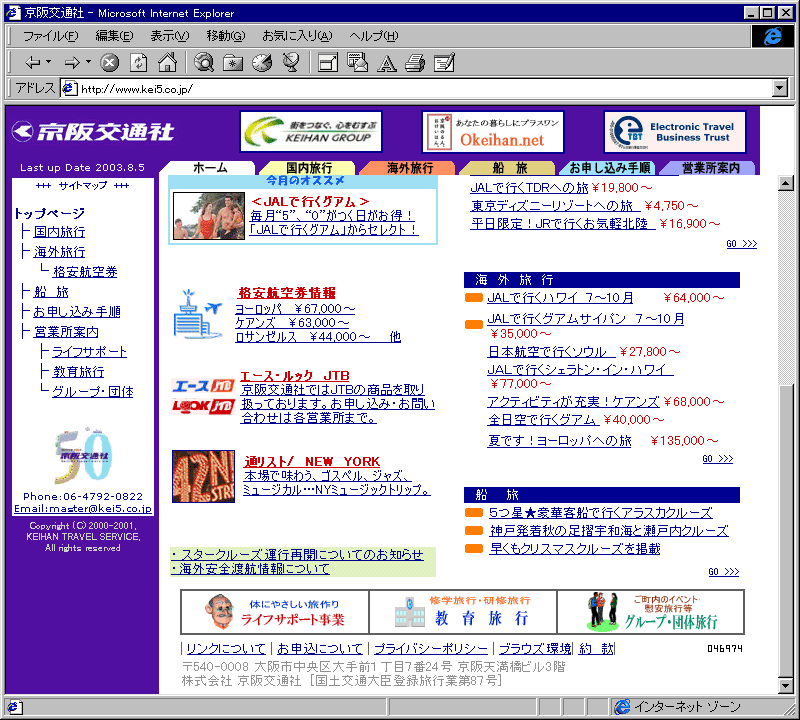Screen dimensions: 800x720
Task: Click the 教育旅行 banner button
Action: [x=463, y=612]
